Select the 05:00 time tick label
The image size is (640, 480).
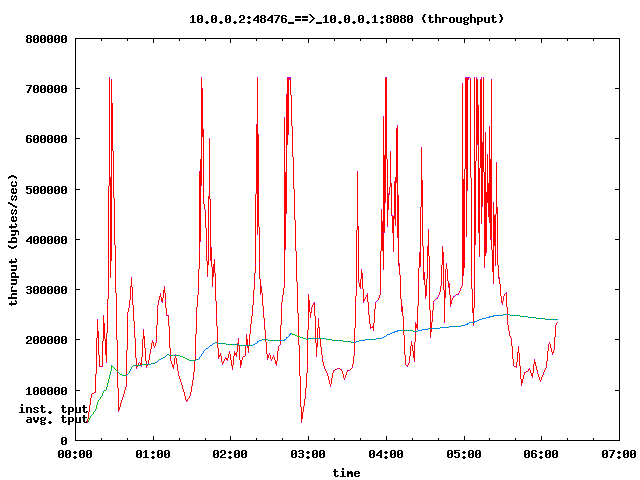(464, 454)
